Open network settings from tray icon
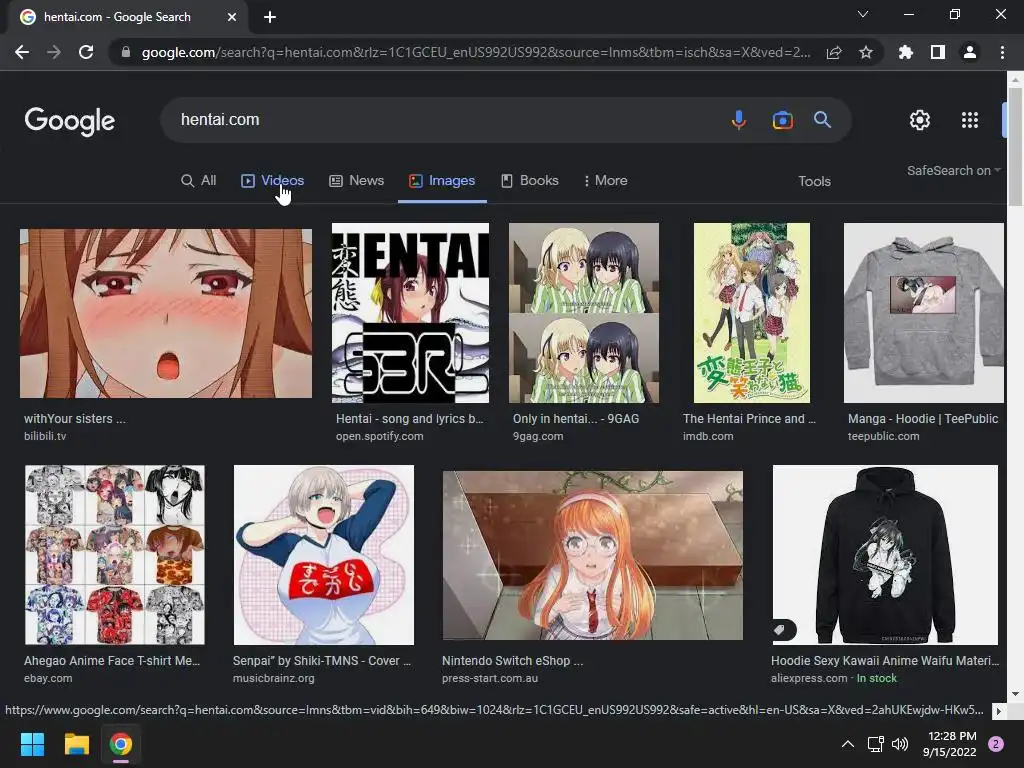This screenshot has height=768, width=1024. tap(875, 744)
